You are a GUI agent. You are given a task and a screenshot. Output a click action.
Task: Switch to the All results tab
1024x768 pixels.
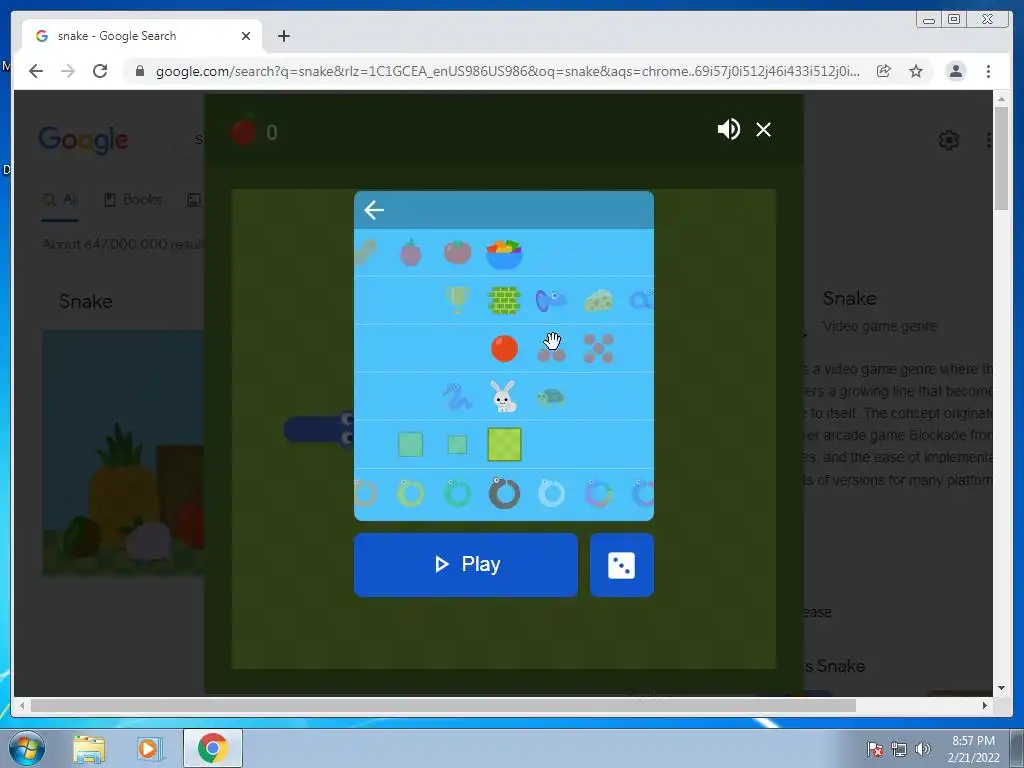coord(60,200)
